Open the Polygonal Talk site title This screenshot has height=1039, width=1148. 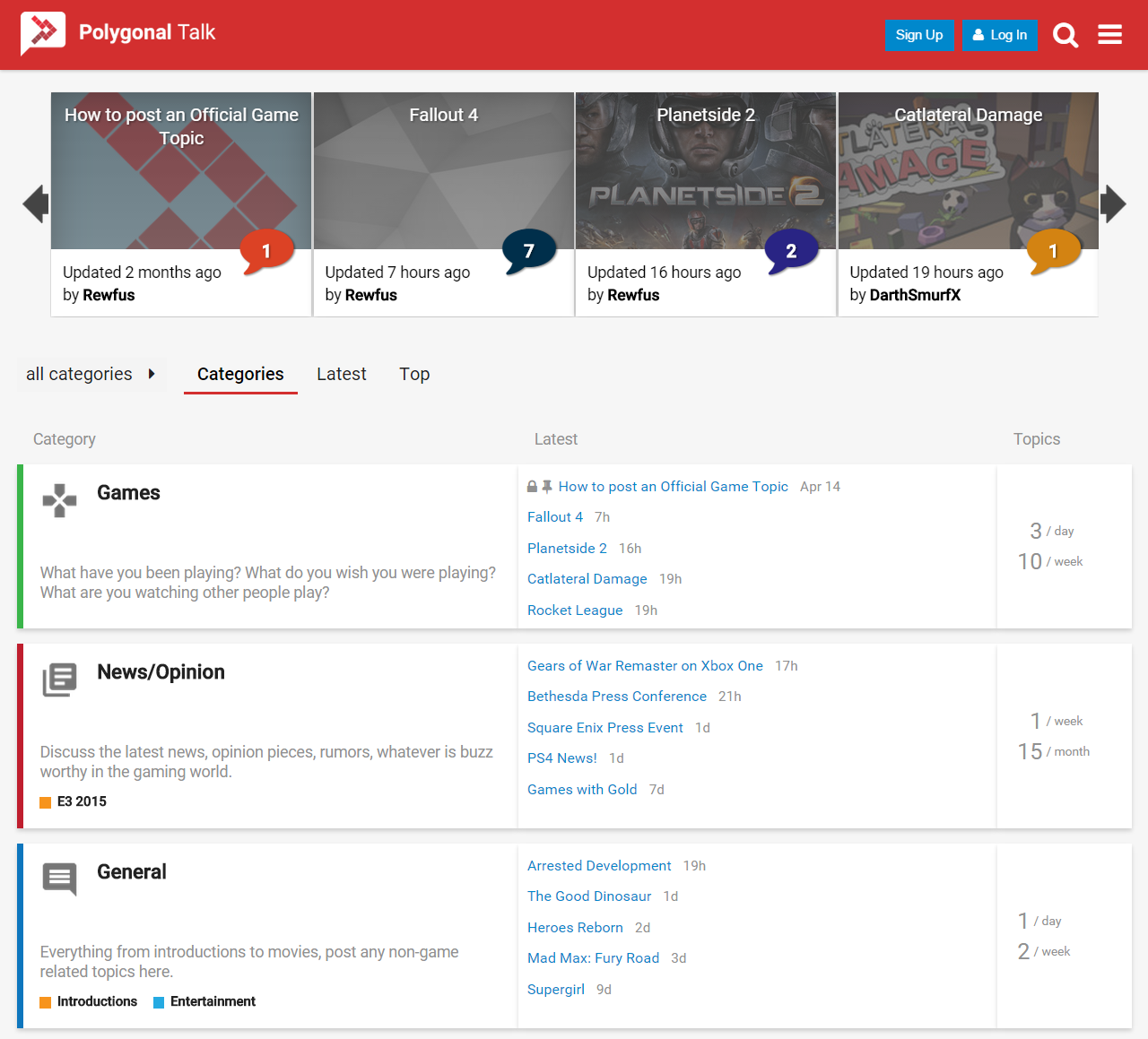[x=147, y=32]
